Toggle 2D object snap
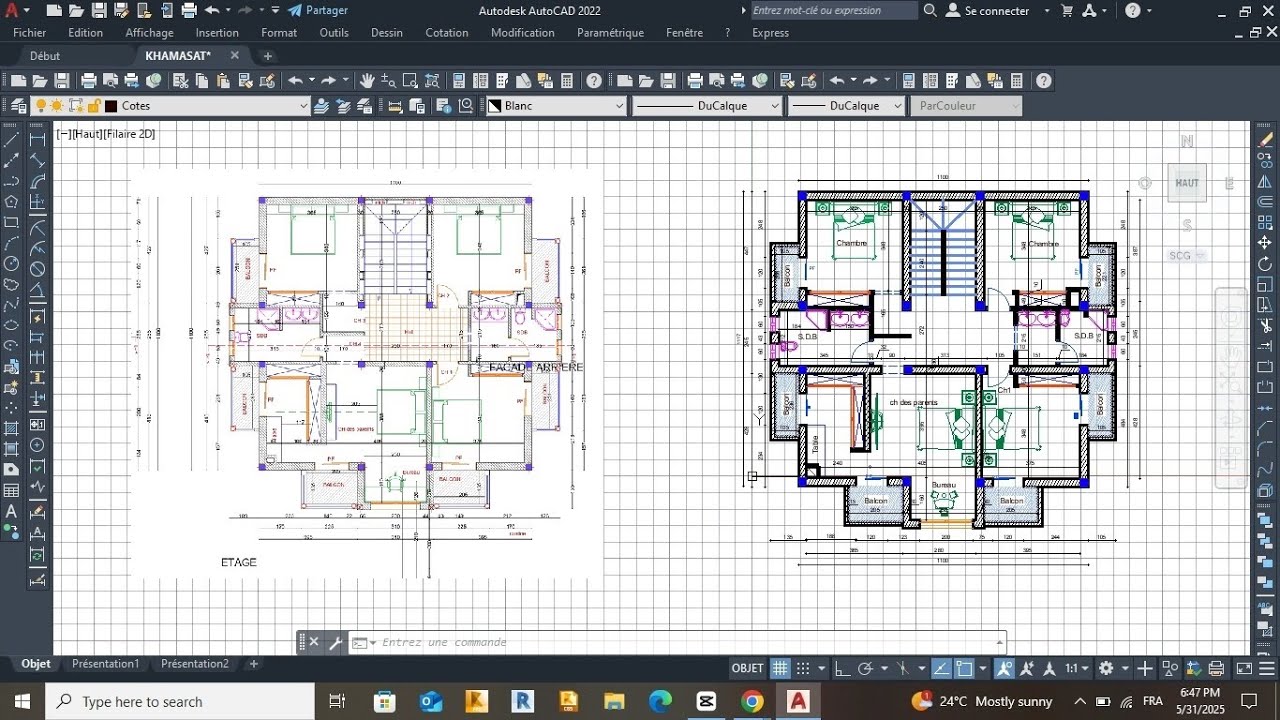The image size is (1280, 720). pyautogui.click(x=964, y=668)
